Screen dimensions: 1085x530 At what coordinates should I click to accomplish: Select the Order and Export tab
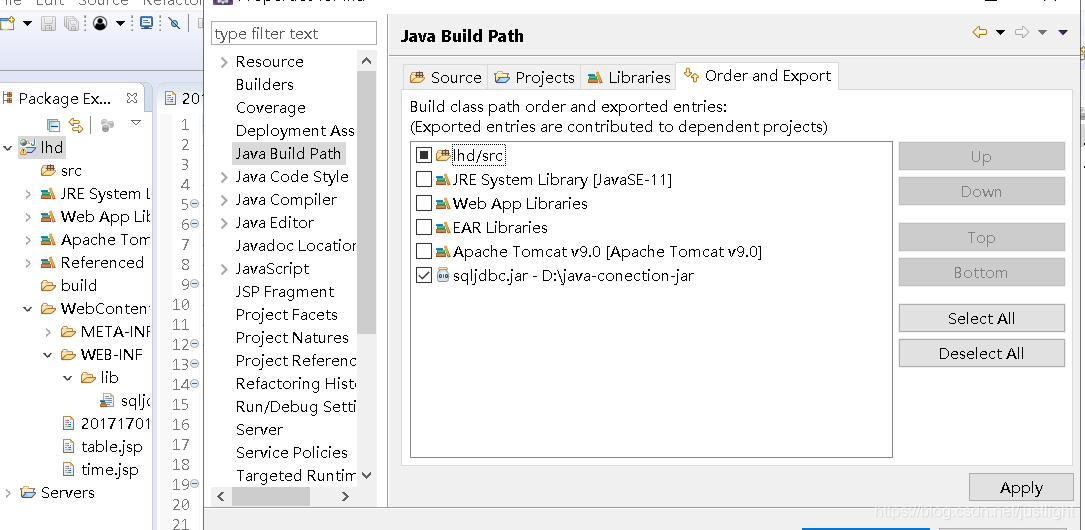(757, 75)
